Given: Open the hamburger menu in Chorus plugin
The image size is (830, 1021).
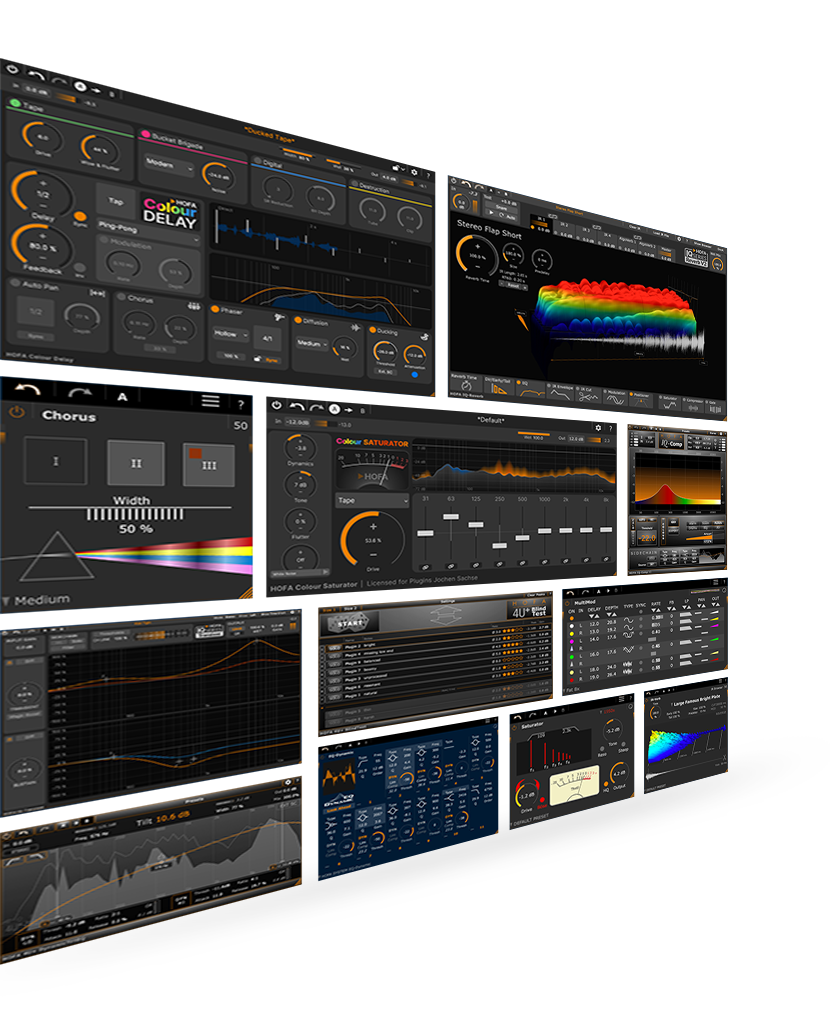Looking at the screenshot, I should pos(210,401).
